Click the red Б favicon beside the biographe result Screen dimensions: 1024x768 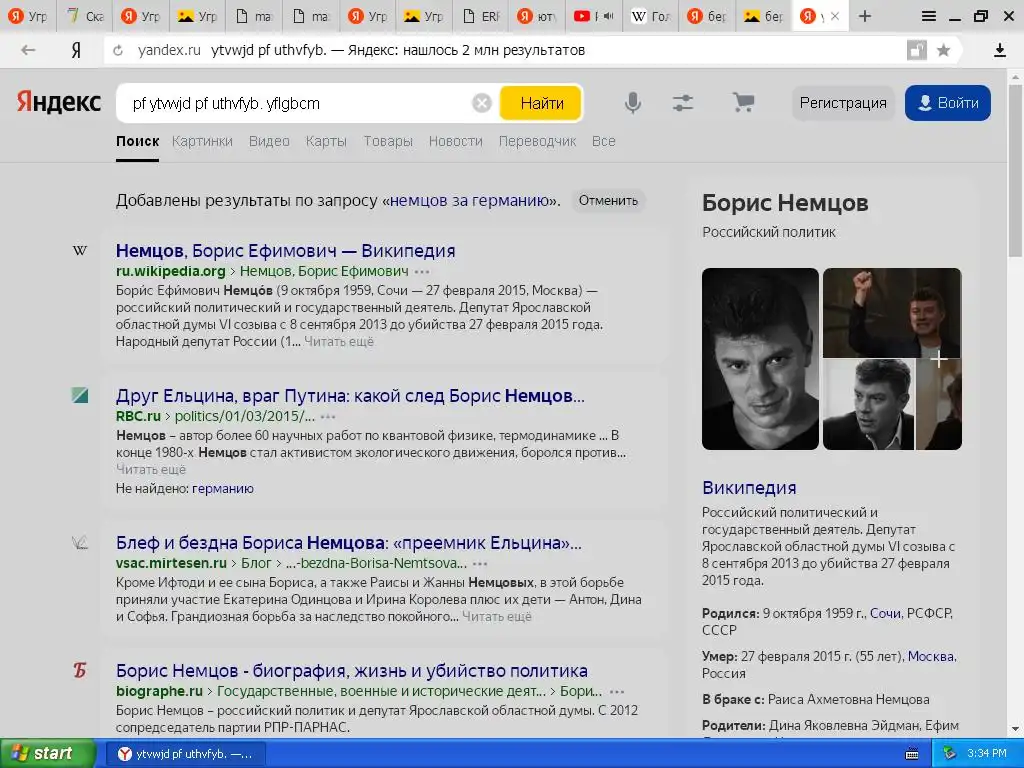(x=80, y=670)
